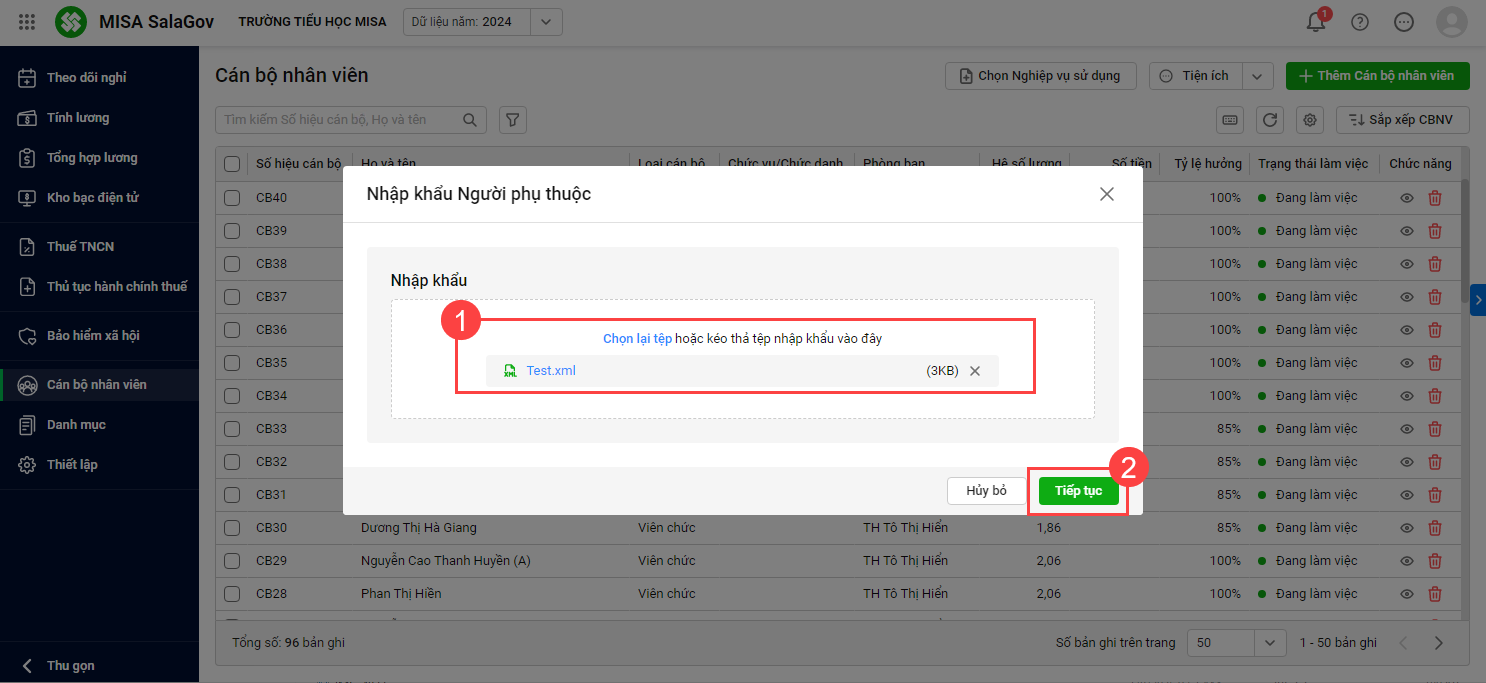Click the Chọn lại tệp link

(x=637, y=339)
